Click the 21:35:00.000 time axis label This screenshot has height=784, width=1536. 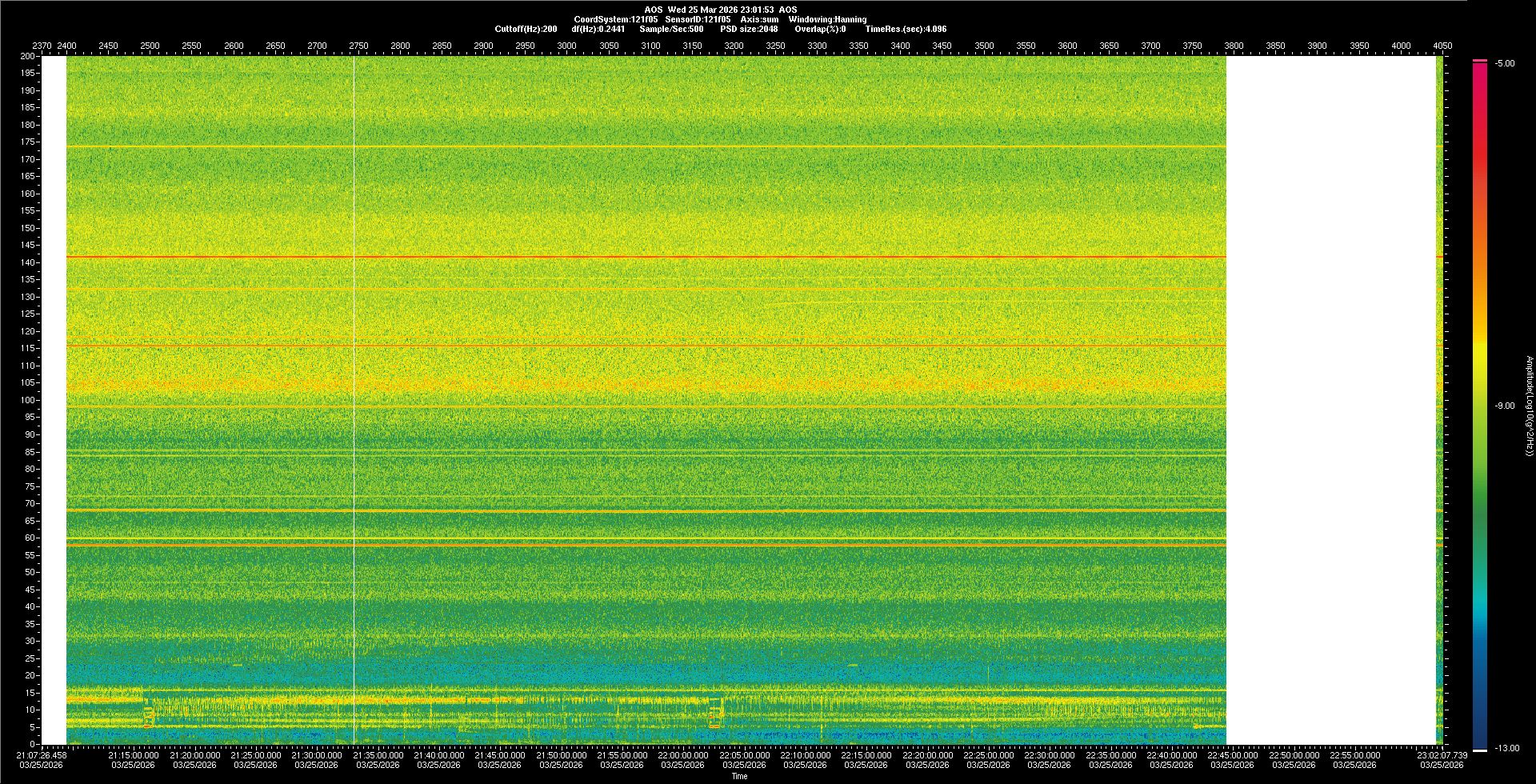tap(378, 755)
